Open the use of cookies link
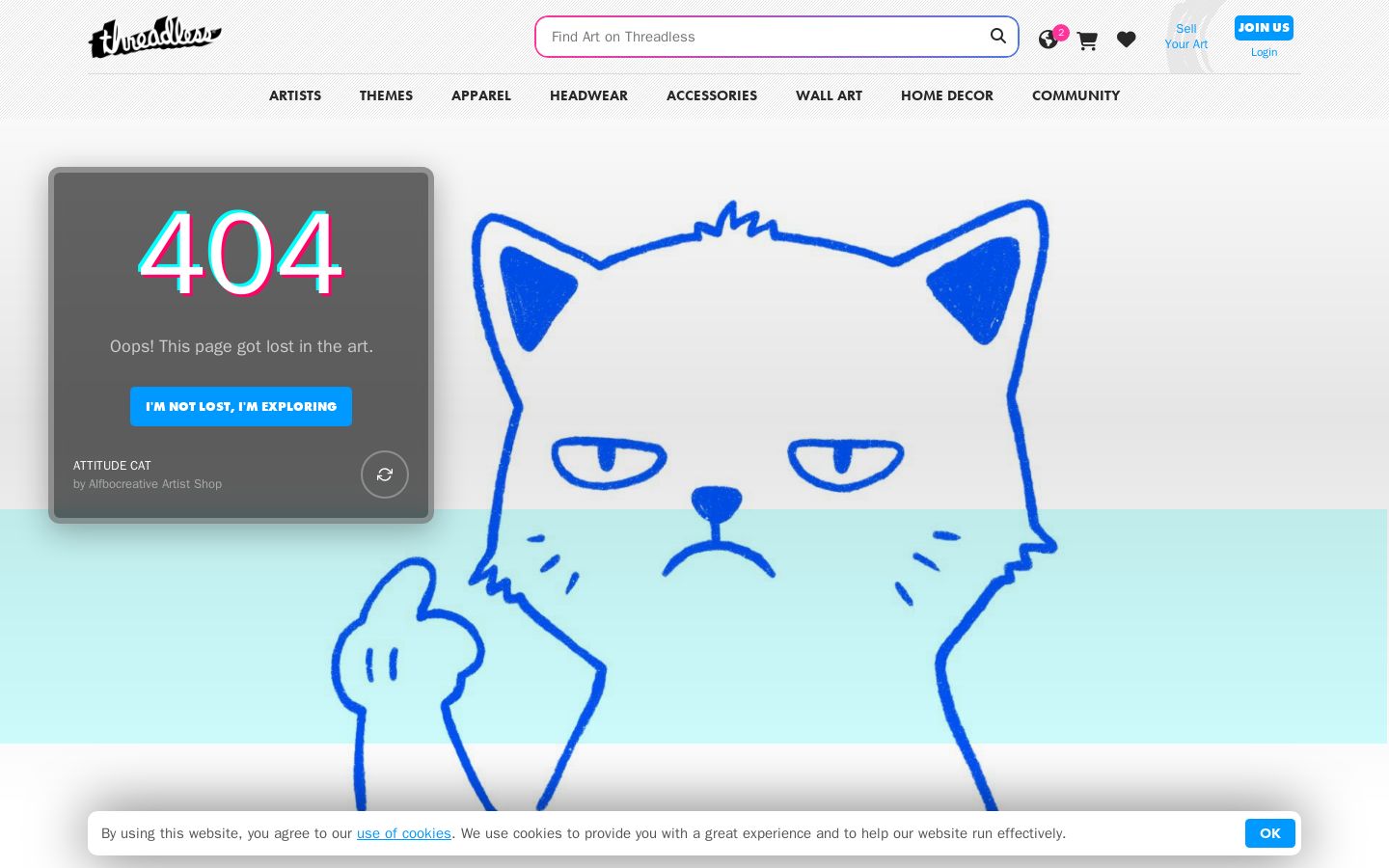Image resolution: width=1389 pixels, height=868 pixels. pos(404,833)
